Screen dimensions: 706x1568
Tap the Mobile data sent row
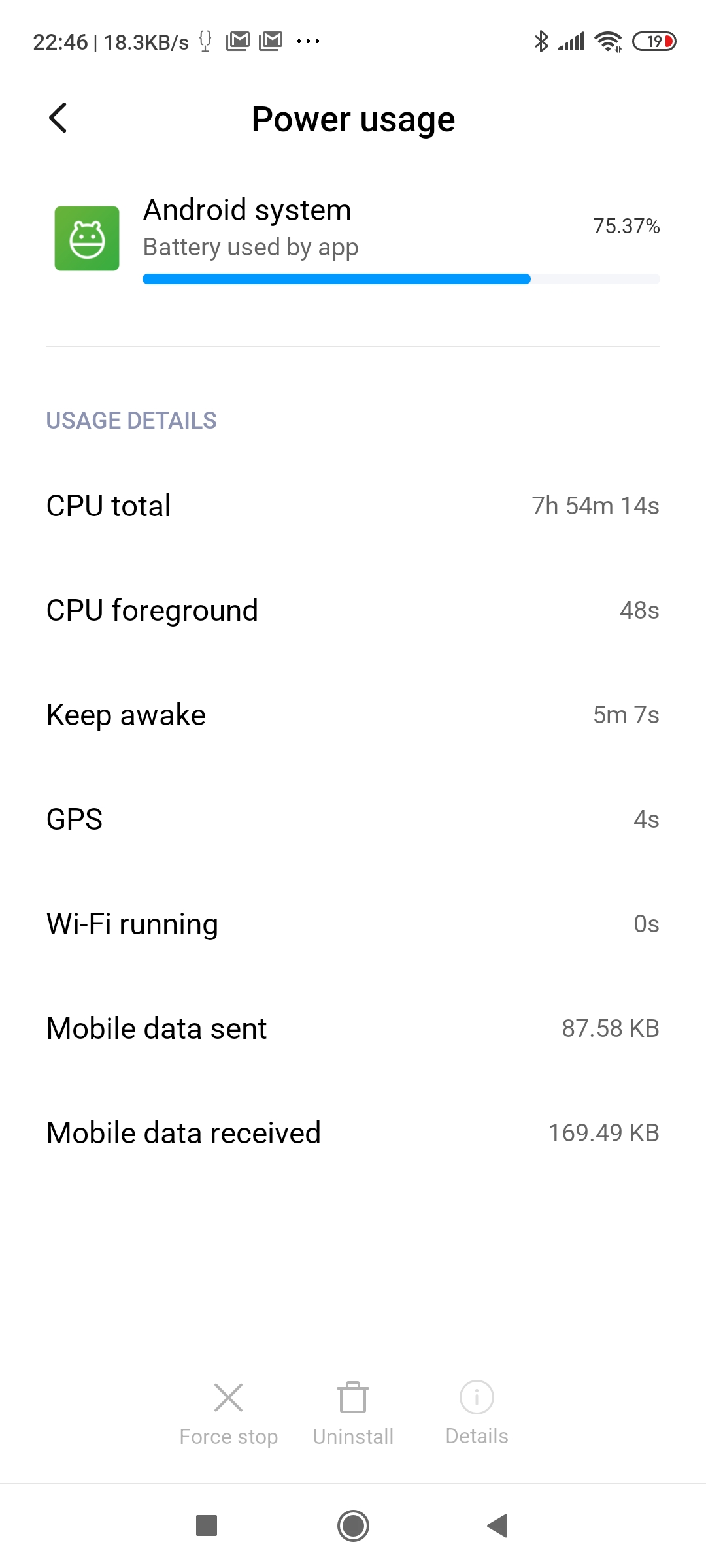(x=353, y=1028)
